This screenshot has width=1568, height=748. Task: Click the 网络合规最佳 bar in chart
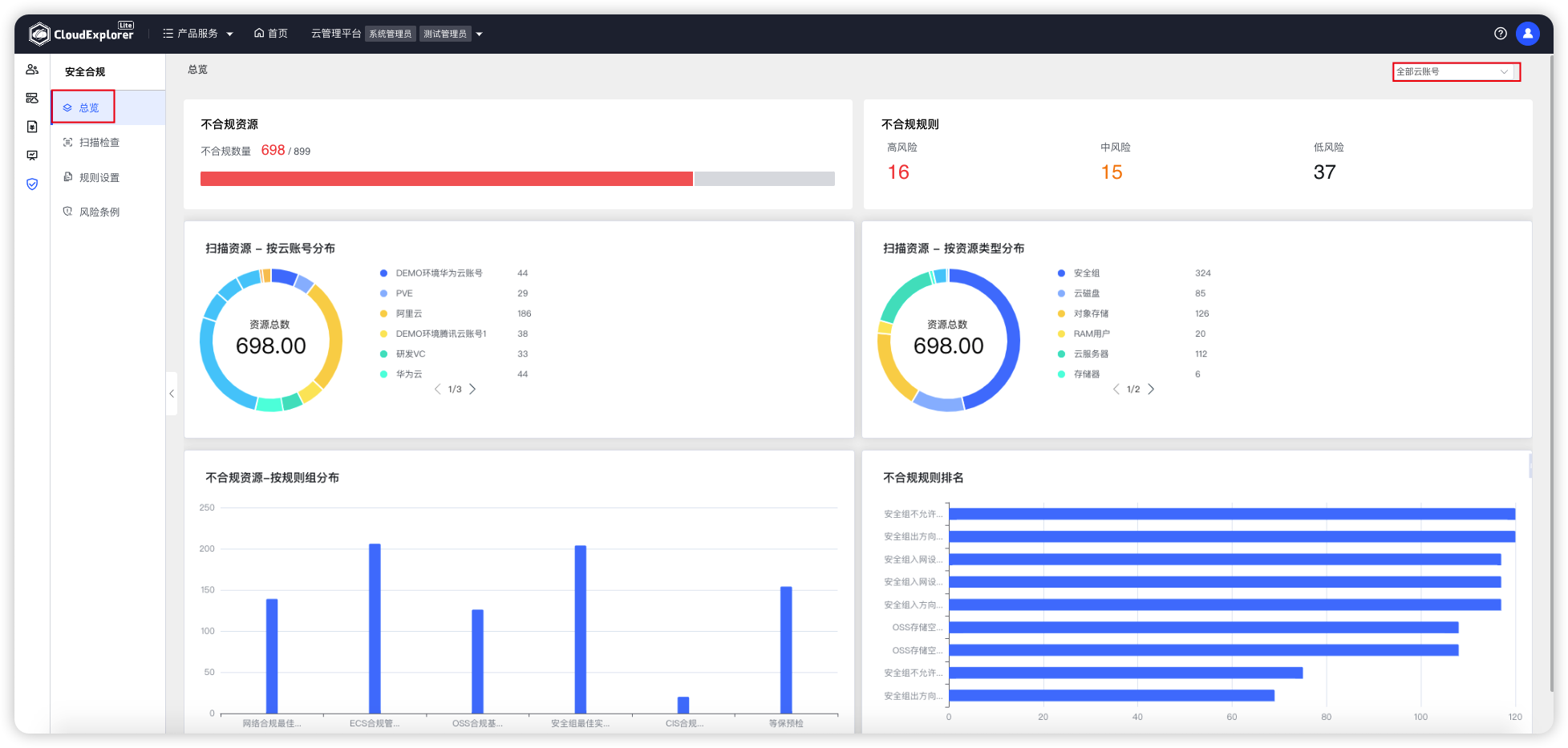272,656
